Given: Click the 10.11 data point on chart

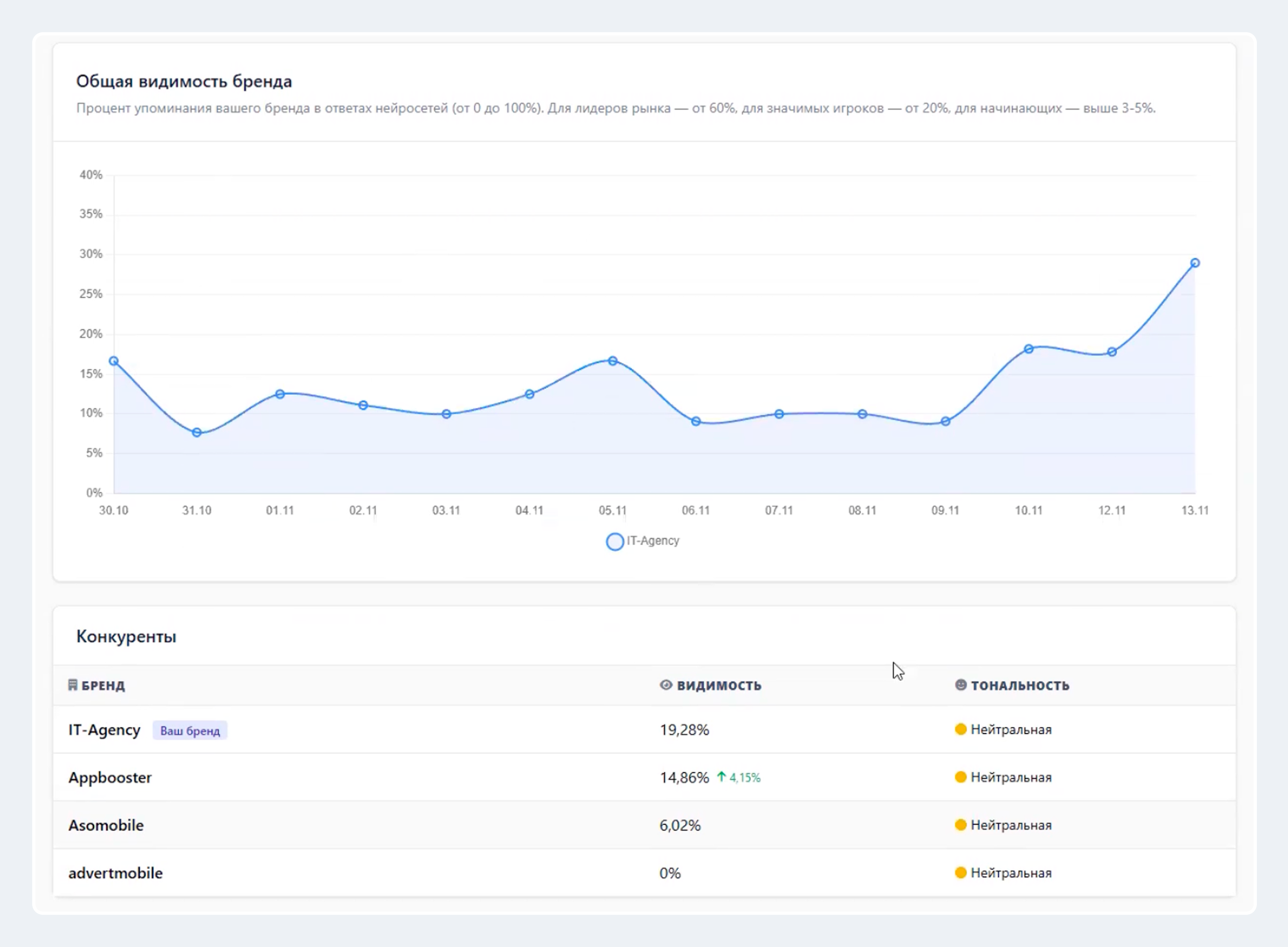Looking at the screenshot, I should (1028, 349).
